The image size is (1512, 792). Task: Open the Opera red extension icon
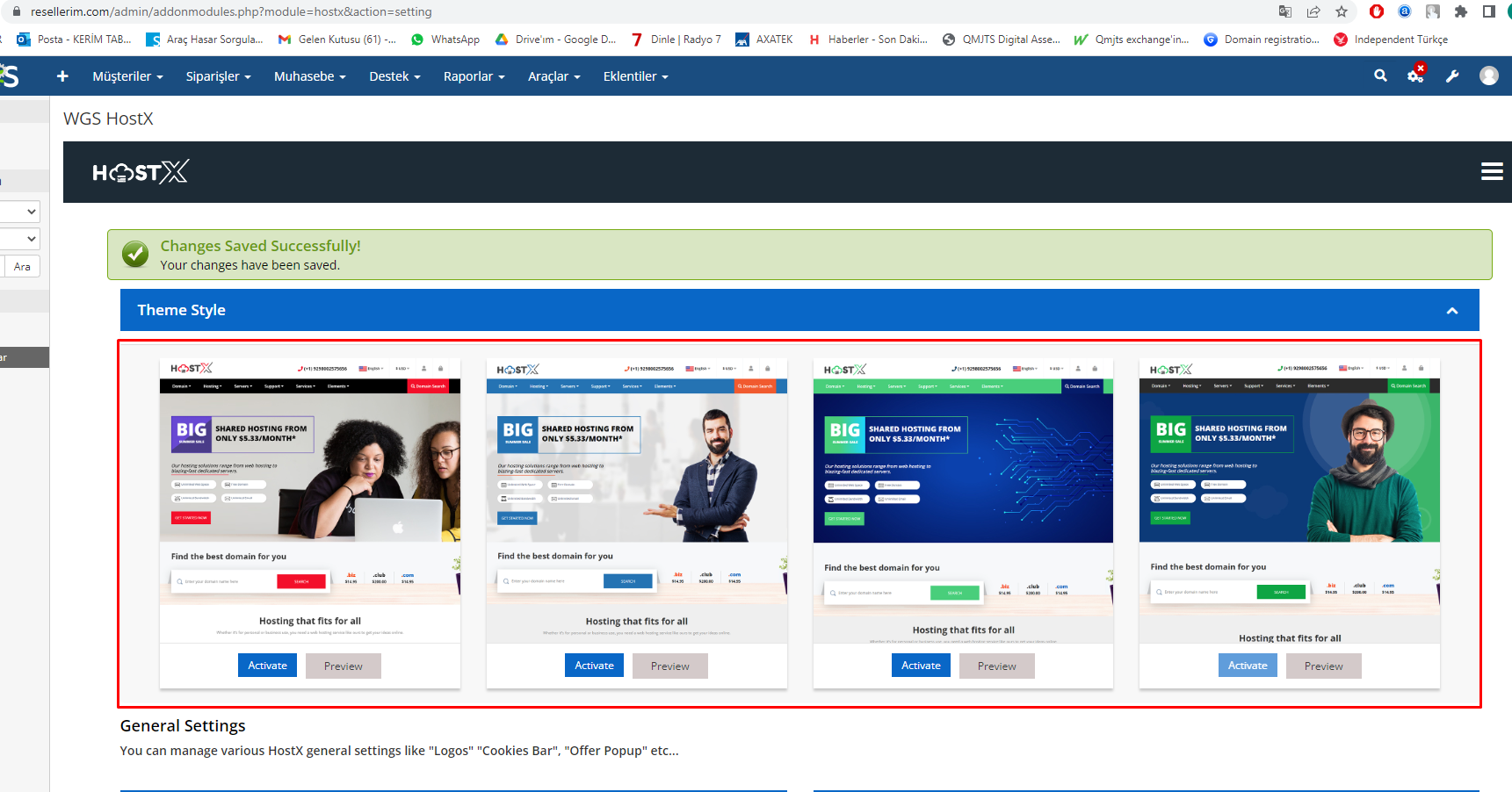(x=1377, y=11)
